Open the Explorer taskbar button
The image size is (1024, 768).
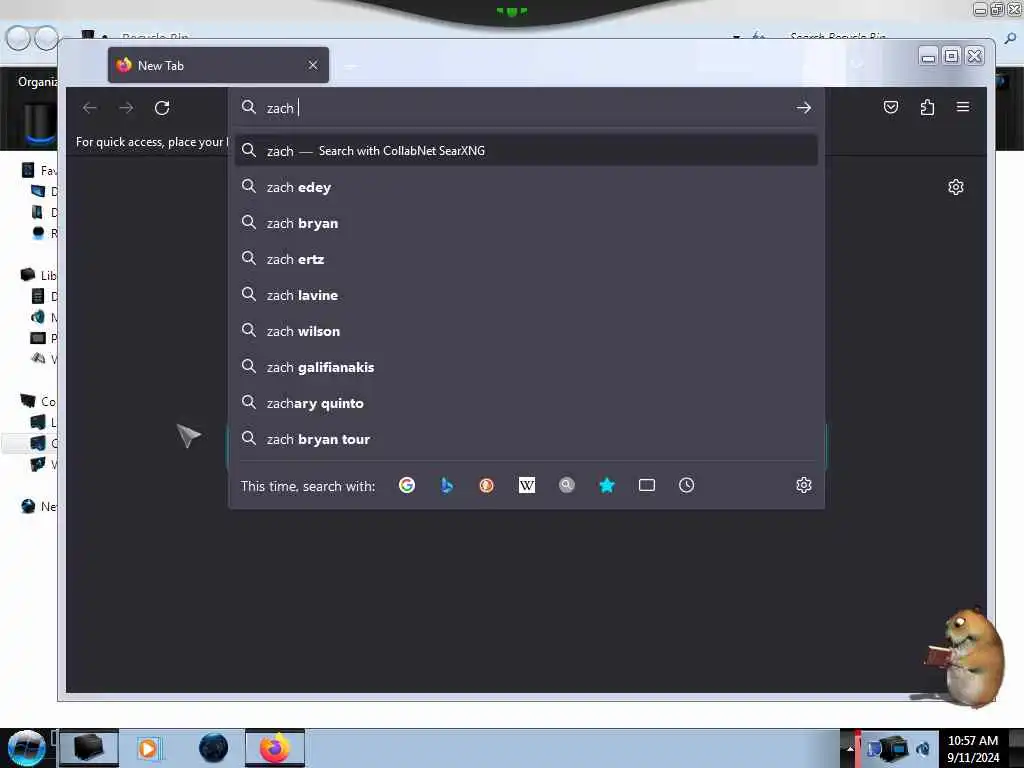89,748
